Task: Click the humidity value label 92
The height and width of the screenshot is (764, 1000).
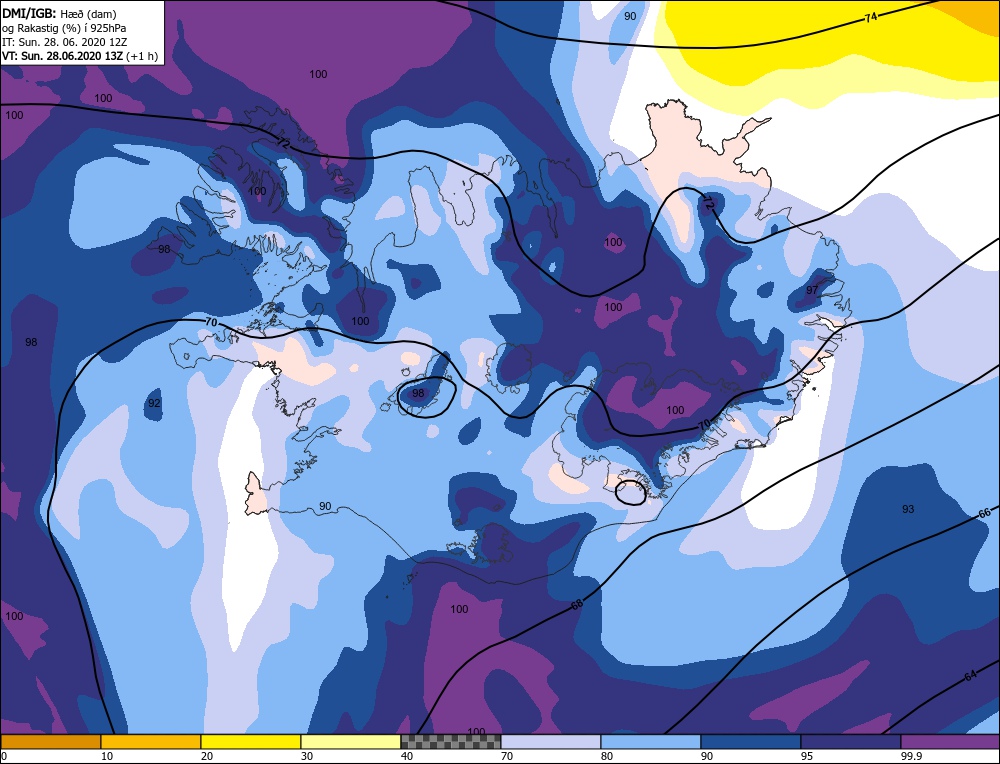Action: (x=154, y=403)
